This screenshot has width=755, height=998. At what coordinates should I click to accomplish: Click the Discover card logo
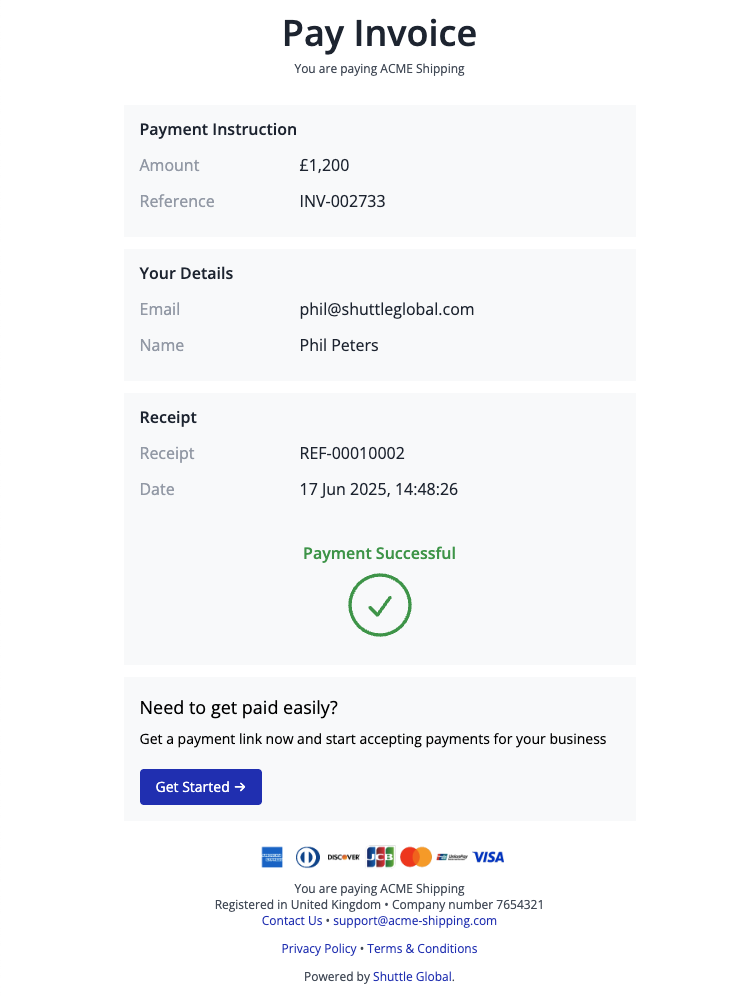click(x=343, y=857)
